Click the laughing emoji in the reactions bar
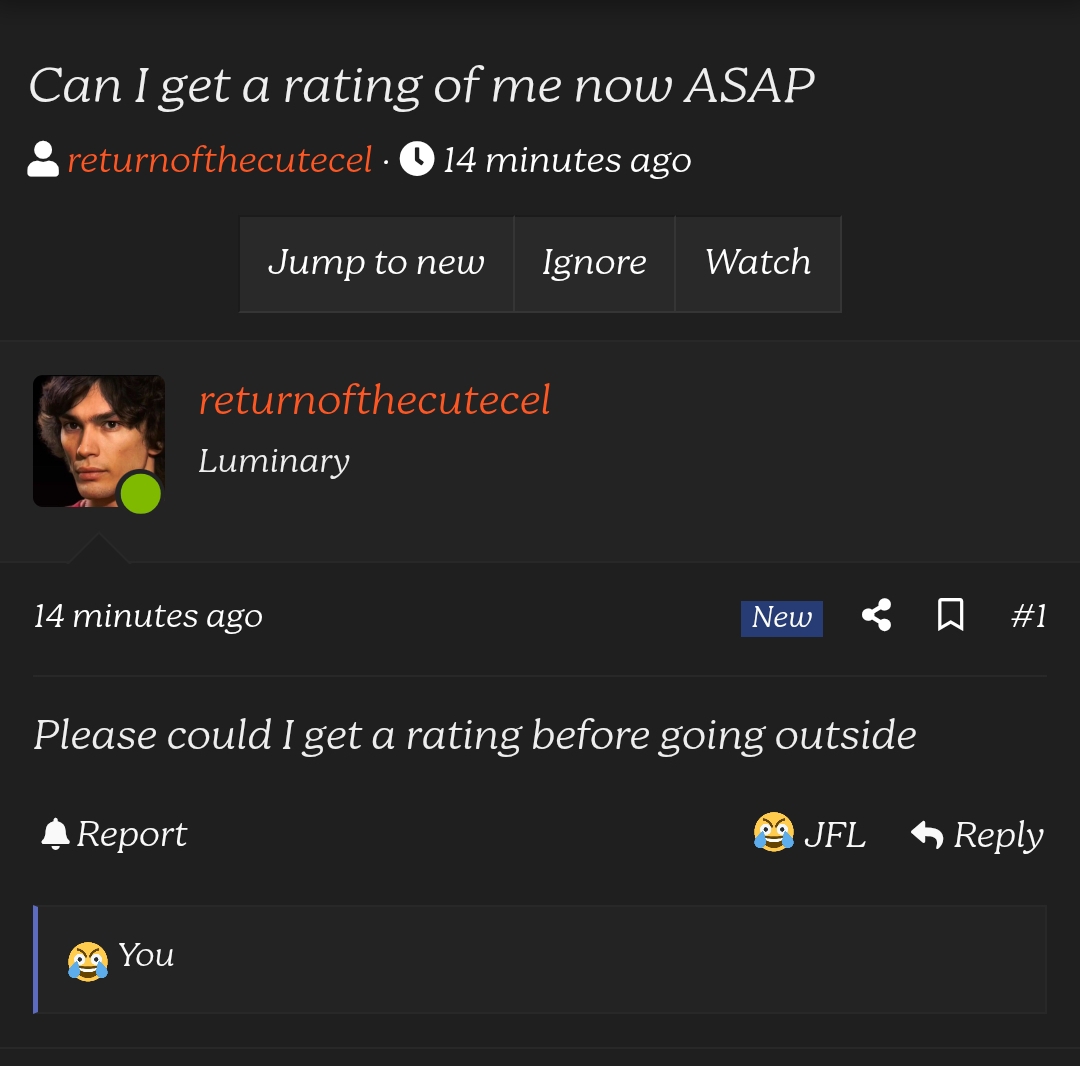This screenshot has width=1080, height=1066. pyautogui.click(x=88, y=961)
